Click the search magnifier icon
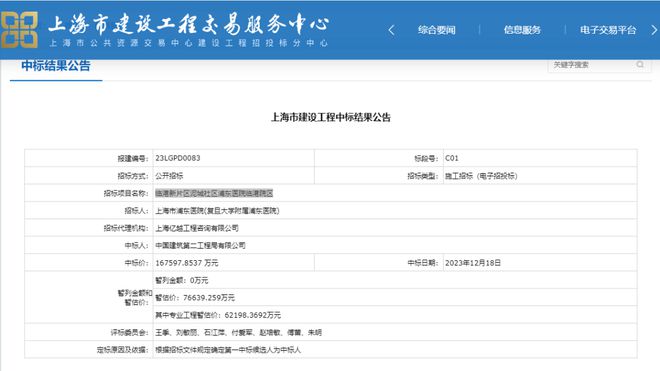660x371 pixels. (640, 64)
